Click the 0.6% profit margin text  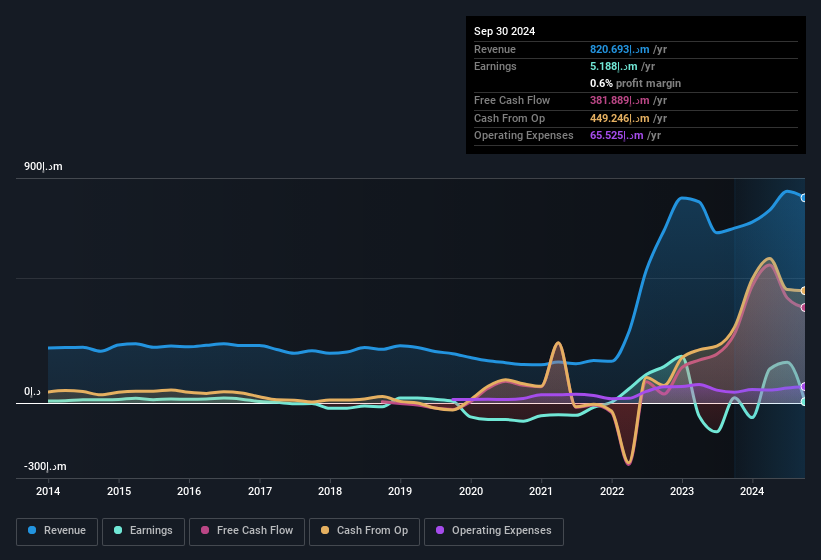pos(635,83)
